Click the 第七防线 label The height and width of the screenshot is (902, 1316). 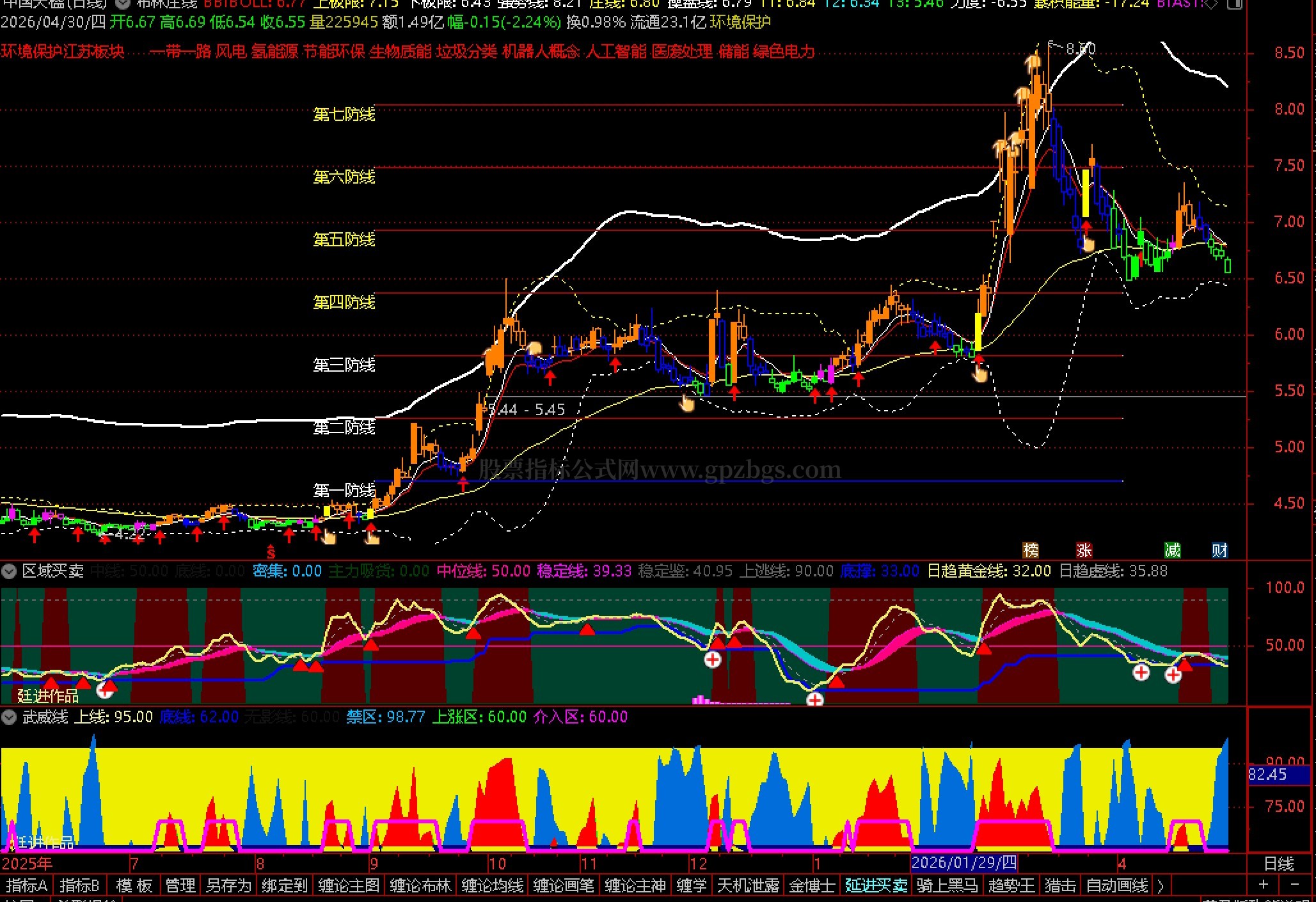pyautogui.click(x=344, y=115)
